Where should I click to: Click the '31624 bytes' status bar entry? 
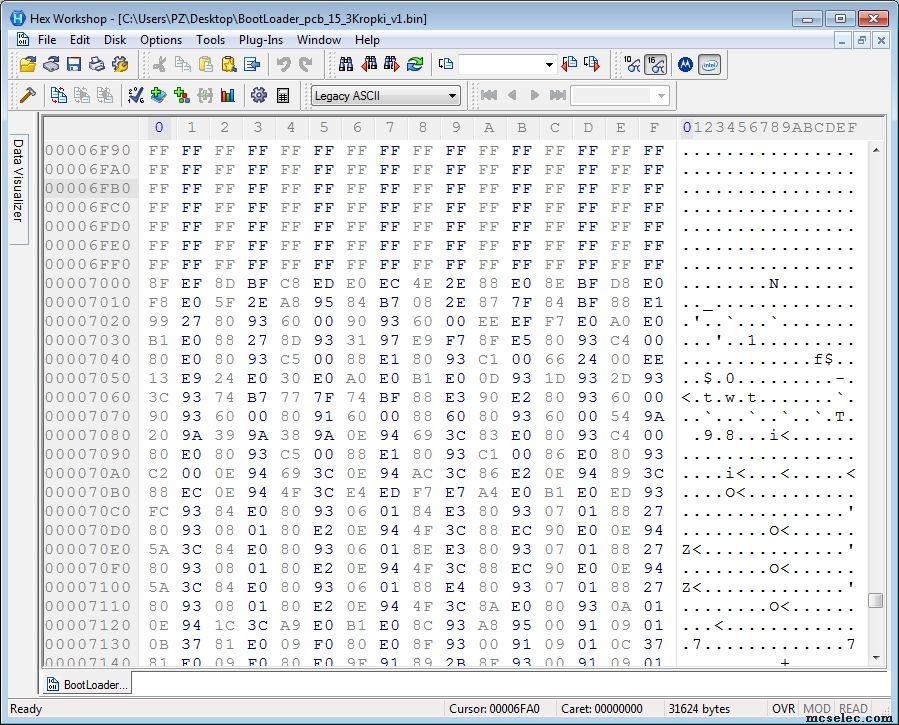(699, 709)
